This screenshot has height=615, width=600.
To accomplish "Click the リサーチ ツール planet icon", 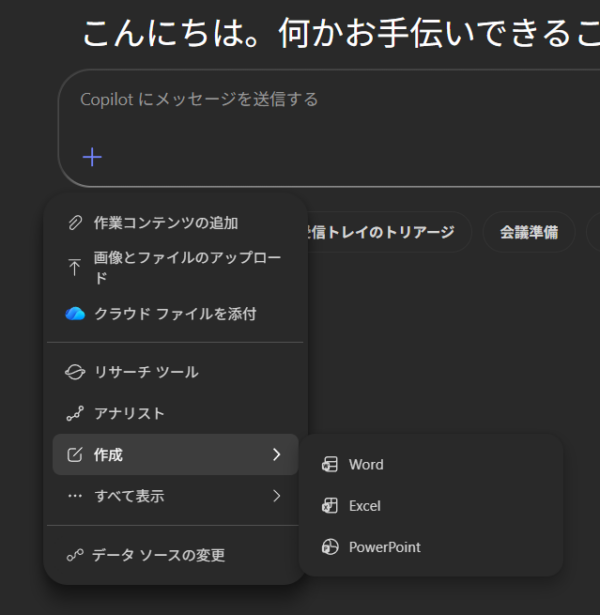I will click(x=75, y=372).
